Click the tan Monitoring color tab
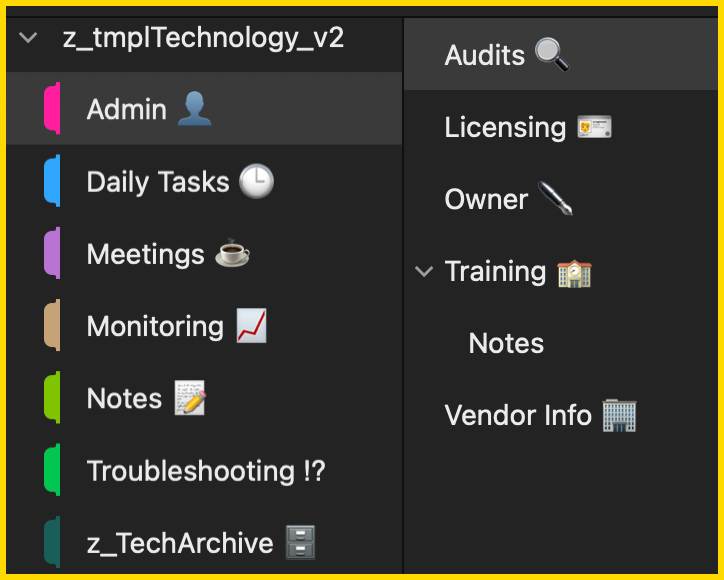 [52, 325]
